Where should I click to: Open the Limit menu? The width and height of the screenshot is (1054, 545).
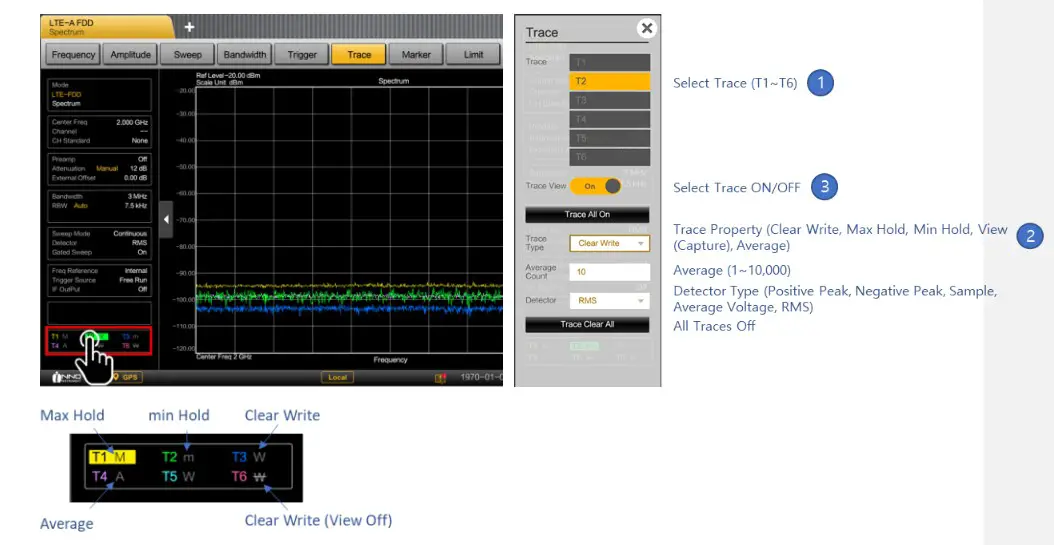[473, 54]
